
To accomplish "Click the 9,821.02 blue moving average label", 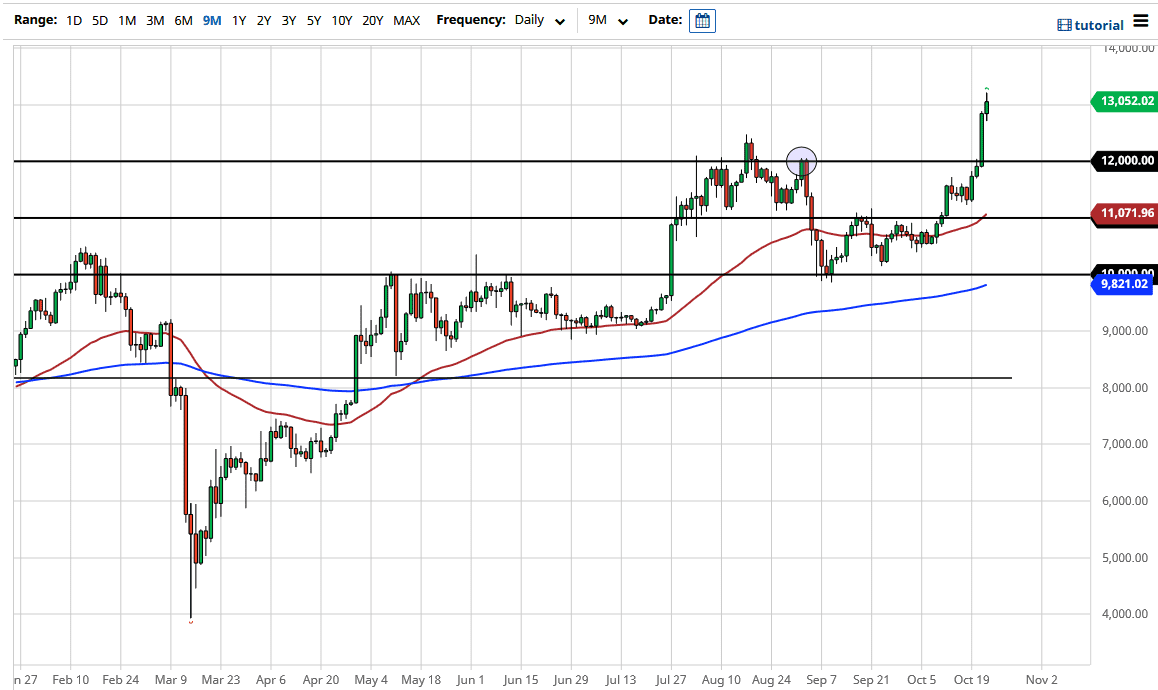I will (x=1124, y=284).
